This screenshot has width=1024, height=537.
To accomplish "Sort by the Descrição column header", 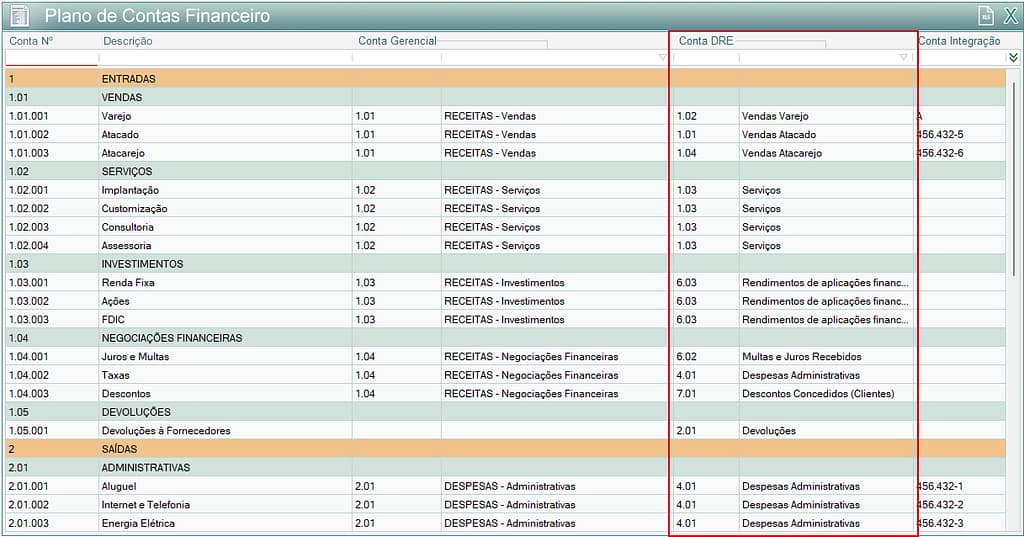I will tap(127, 41).
